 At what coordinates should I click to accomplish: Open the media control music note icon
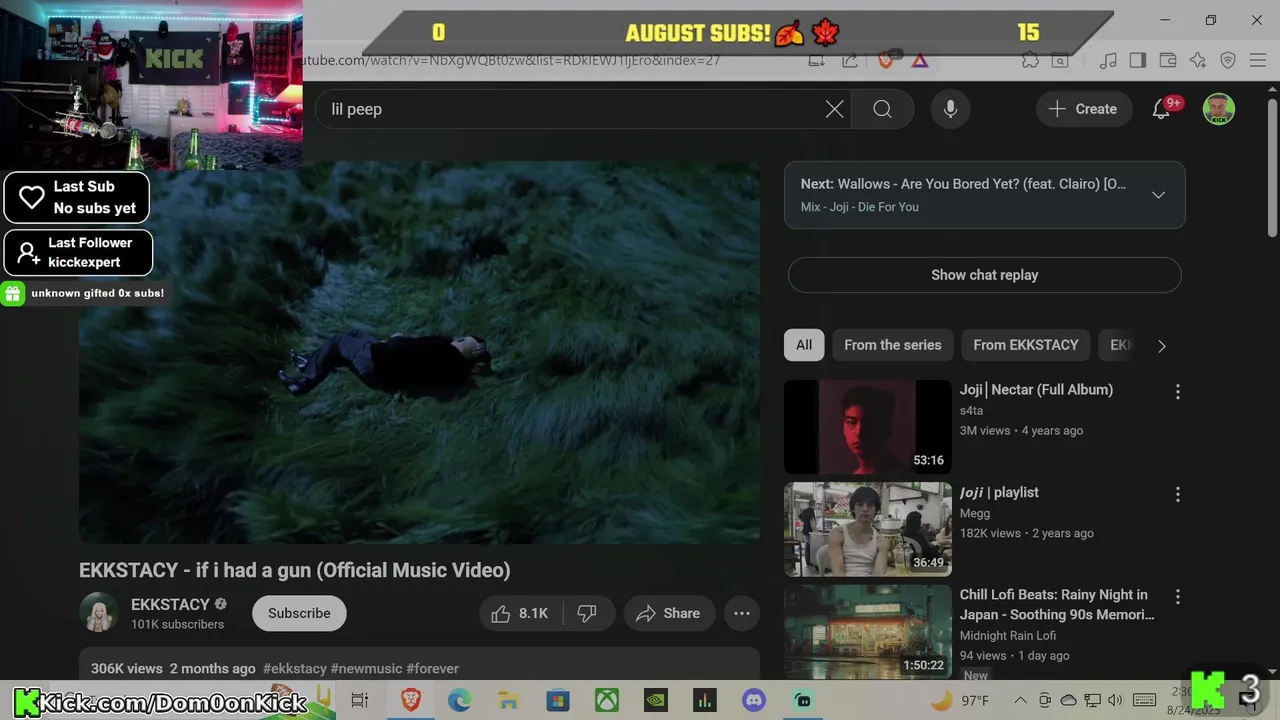1107,61
